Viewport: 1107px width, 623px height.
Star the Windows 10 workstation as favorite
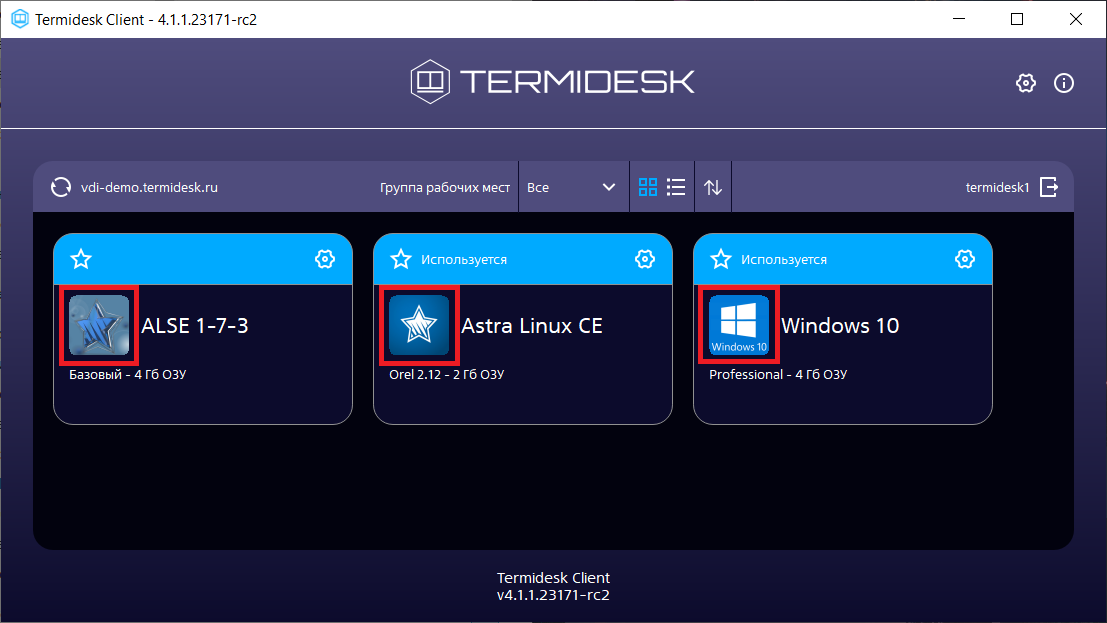pos(721,259)
